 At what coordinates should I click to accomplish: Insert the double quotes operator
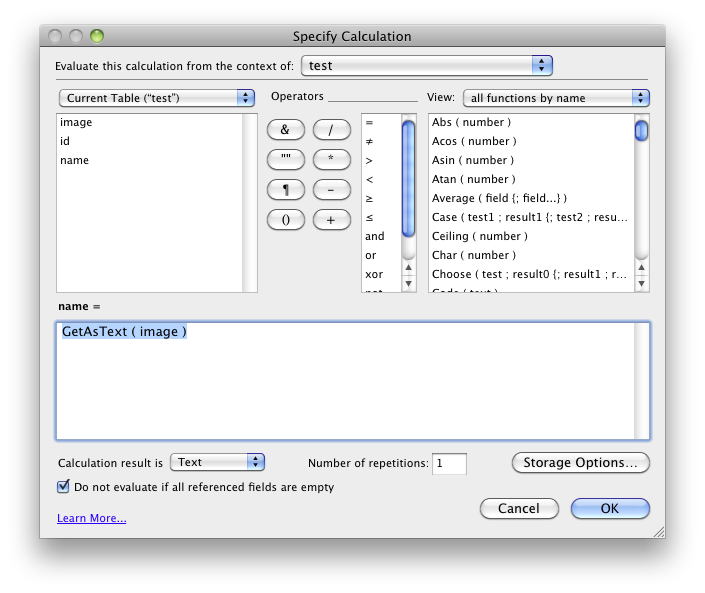coord(286,159)
